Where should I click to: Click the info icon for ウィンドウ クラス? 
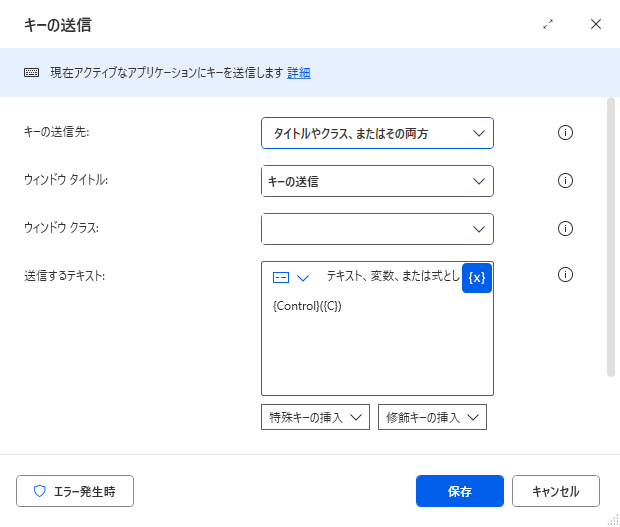click(565, 229)
